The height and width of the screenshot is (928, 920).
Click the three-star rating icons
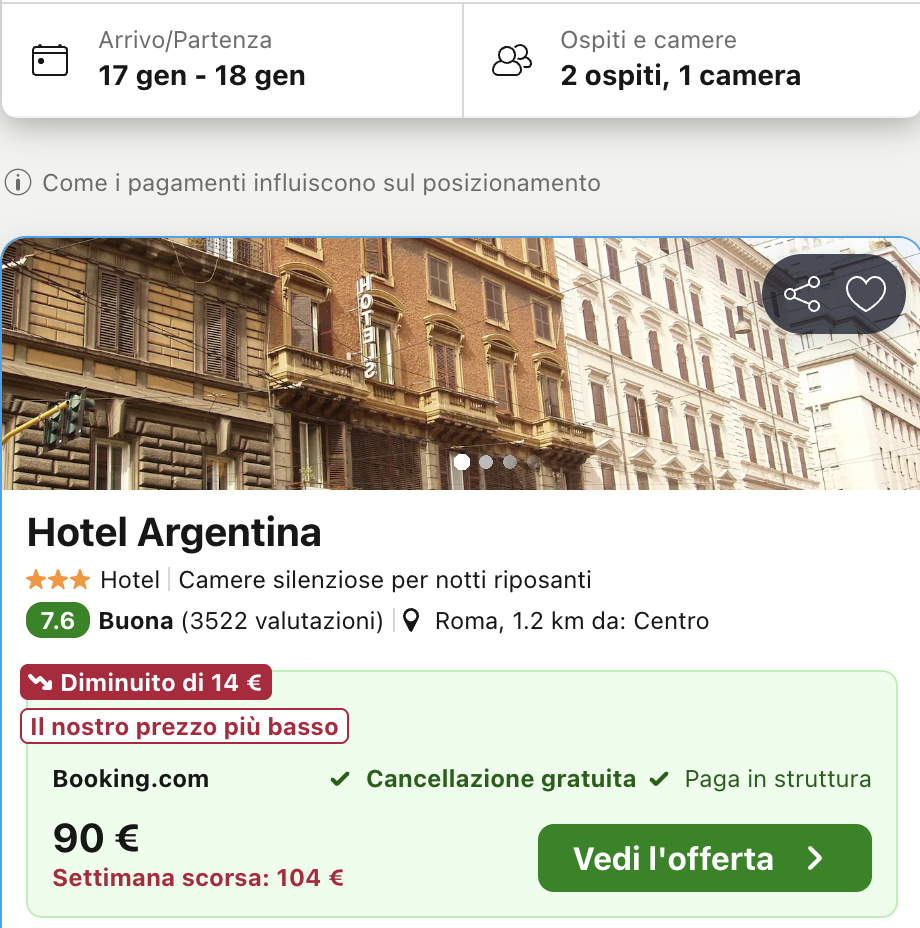click(x=58, y=579)
